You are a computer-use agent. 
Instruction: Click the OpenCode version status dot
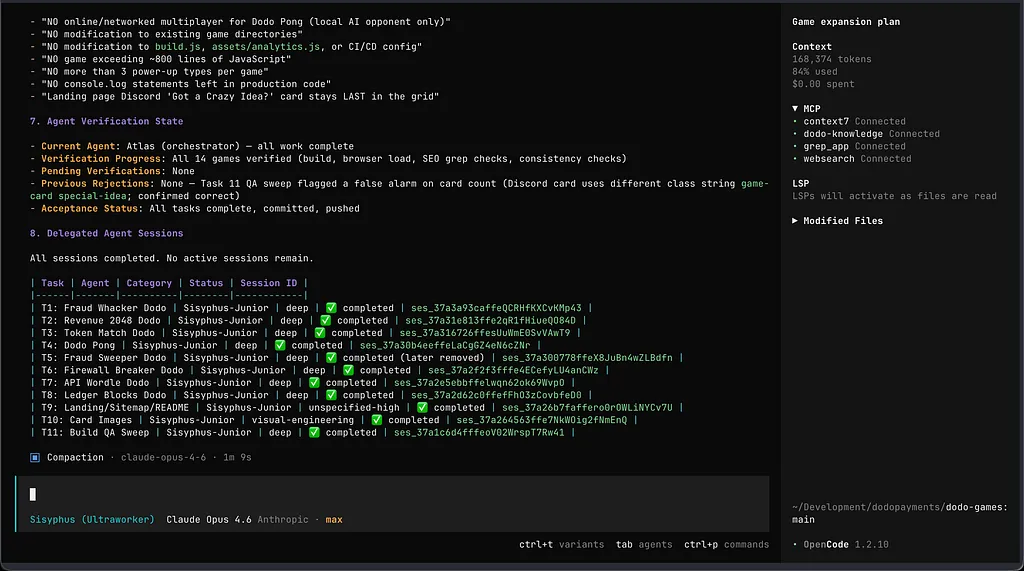click(795, 544)
